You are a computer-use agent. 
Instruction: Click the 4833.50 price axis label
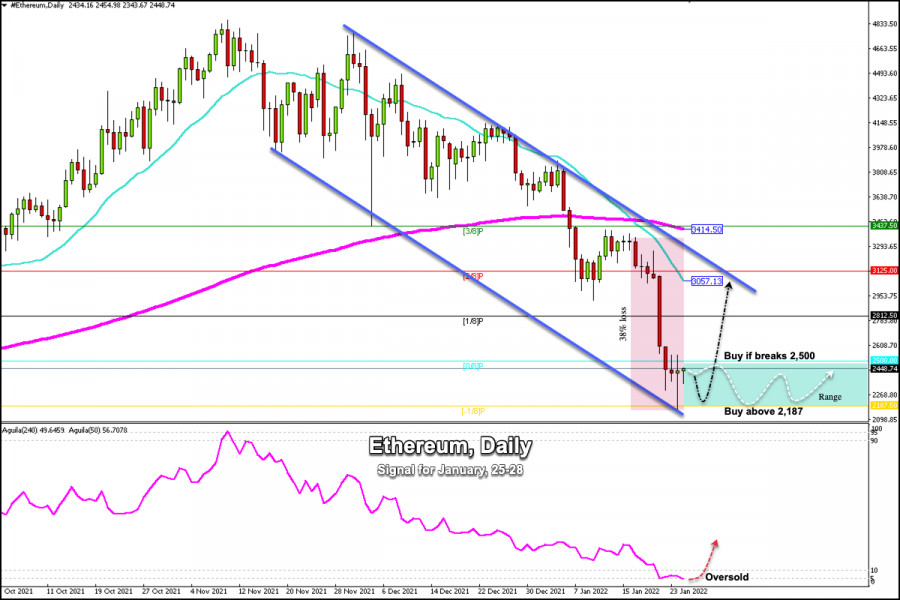click(x=885, y=24)
